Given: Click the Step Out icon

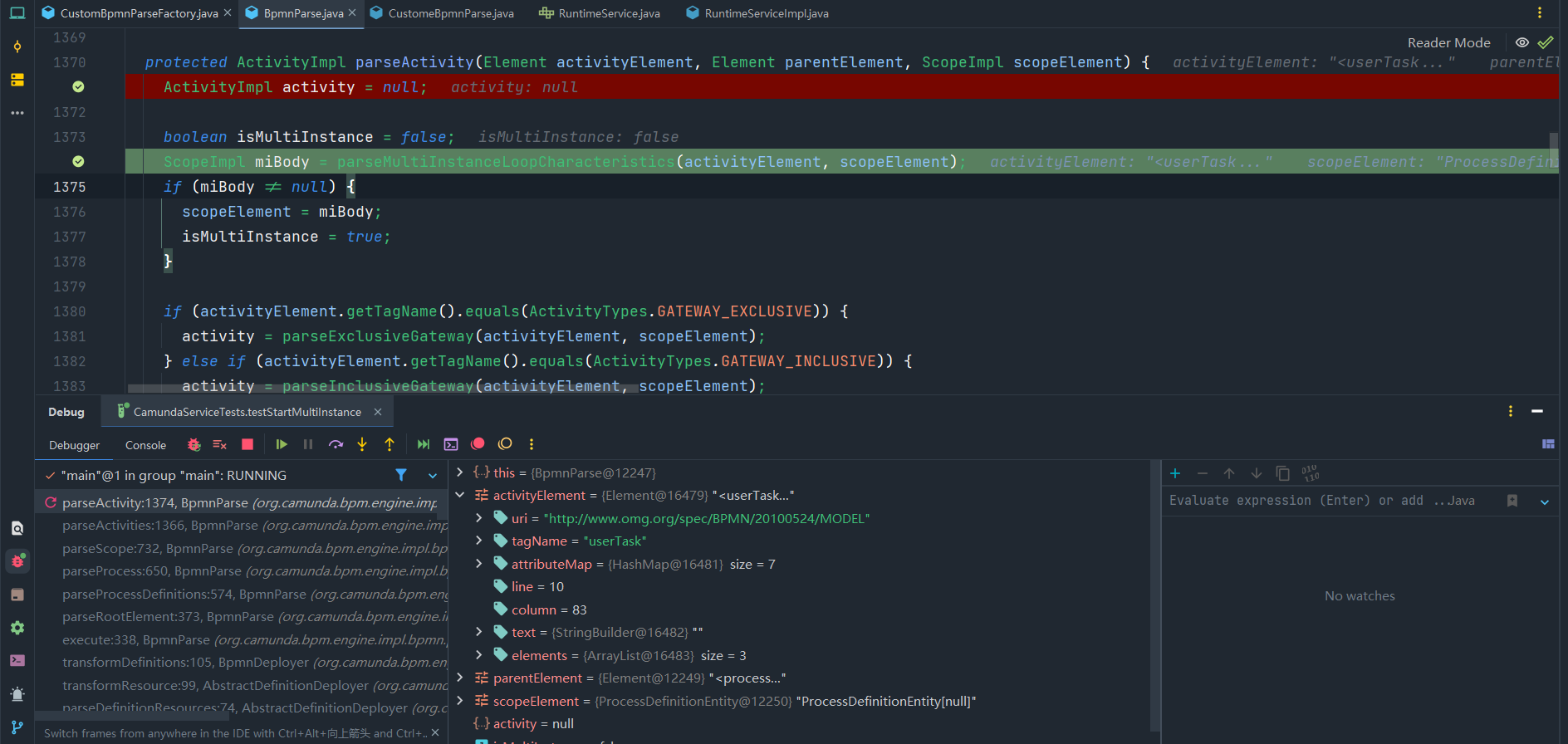Looking at the screenshot, I should coord(390,444).
